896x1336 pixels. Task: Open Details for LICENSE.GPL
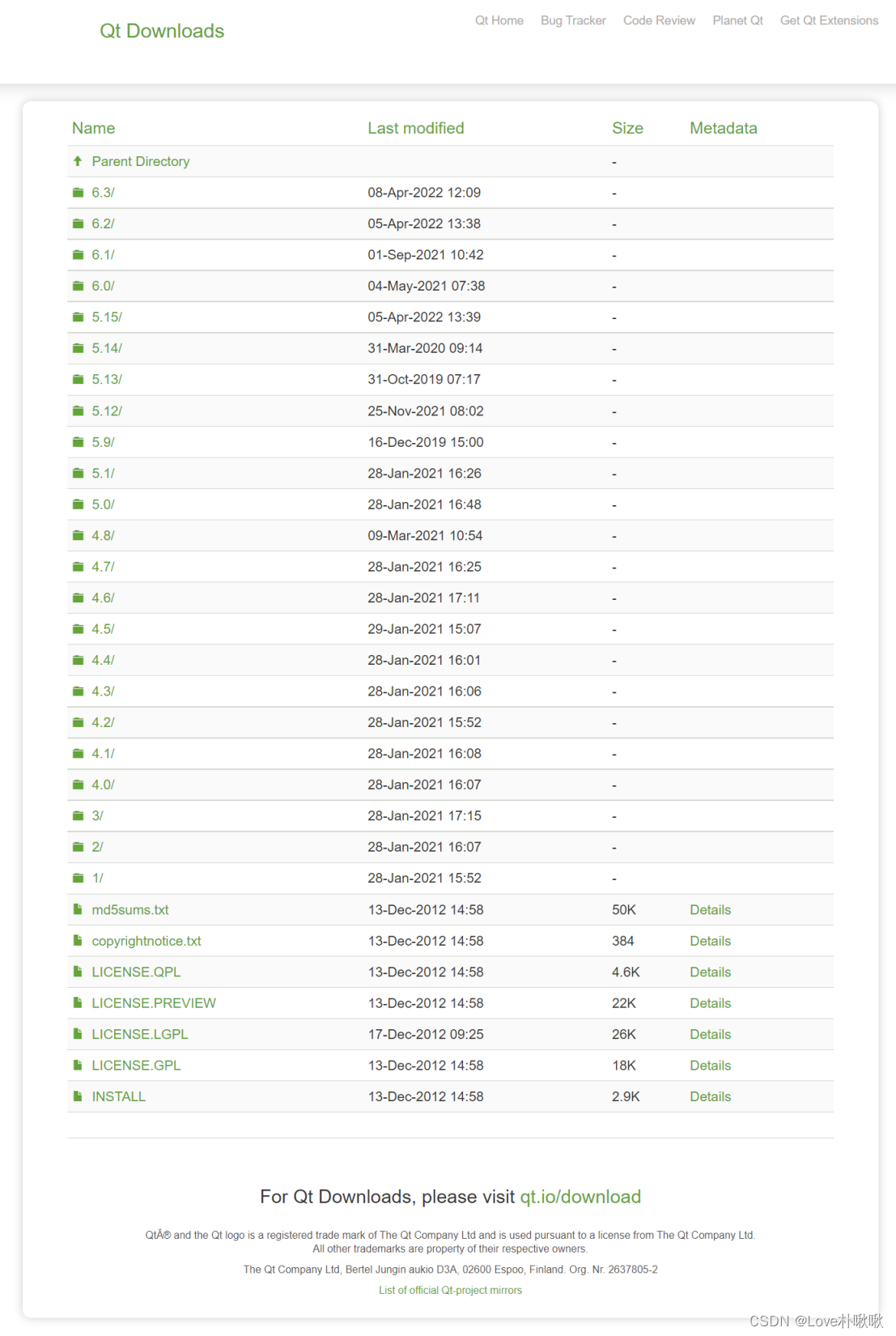point(710,1066)
